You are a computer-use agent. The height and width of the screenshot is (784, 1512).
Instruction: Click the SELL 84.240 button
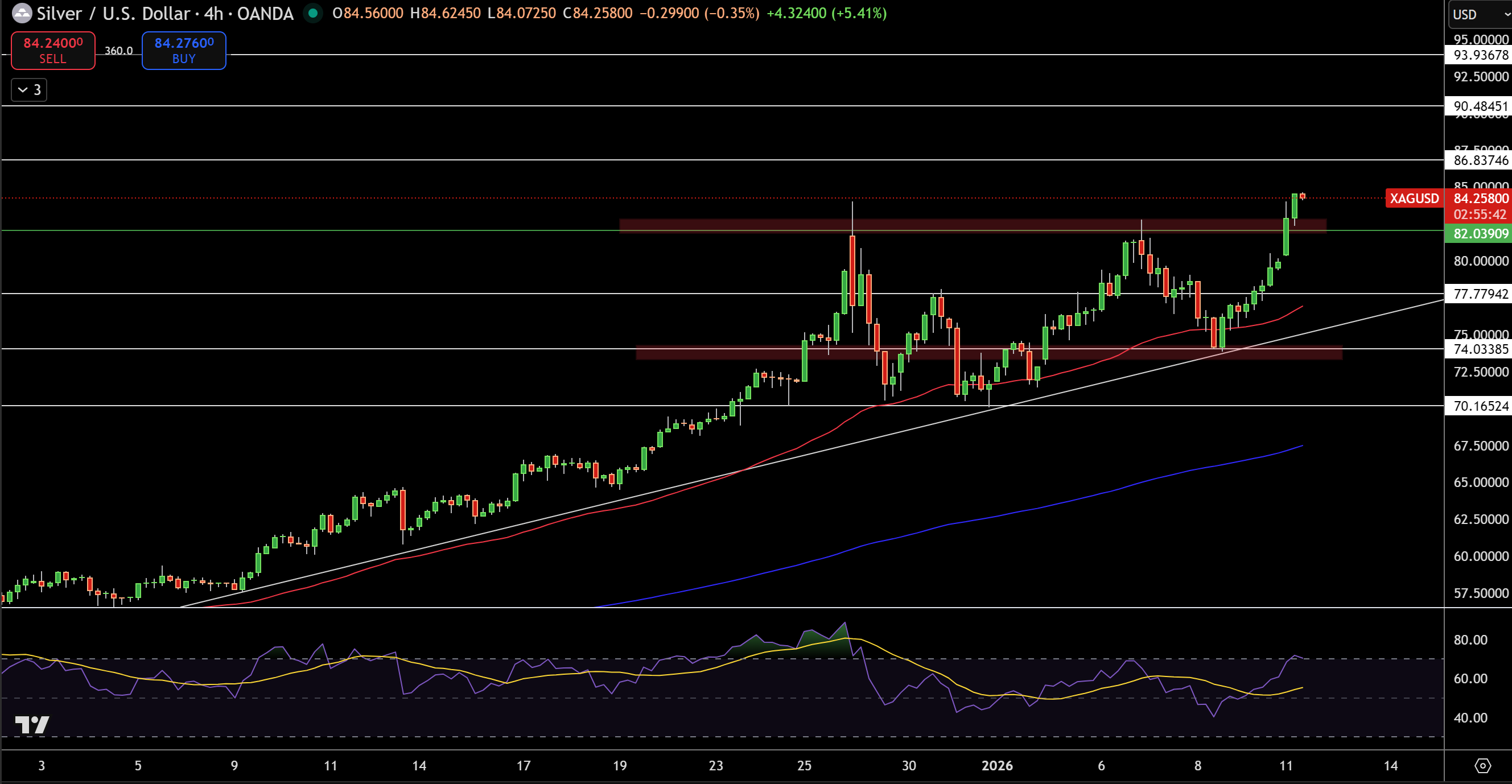click(x=53, y=51)
